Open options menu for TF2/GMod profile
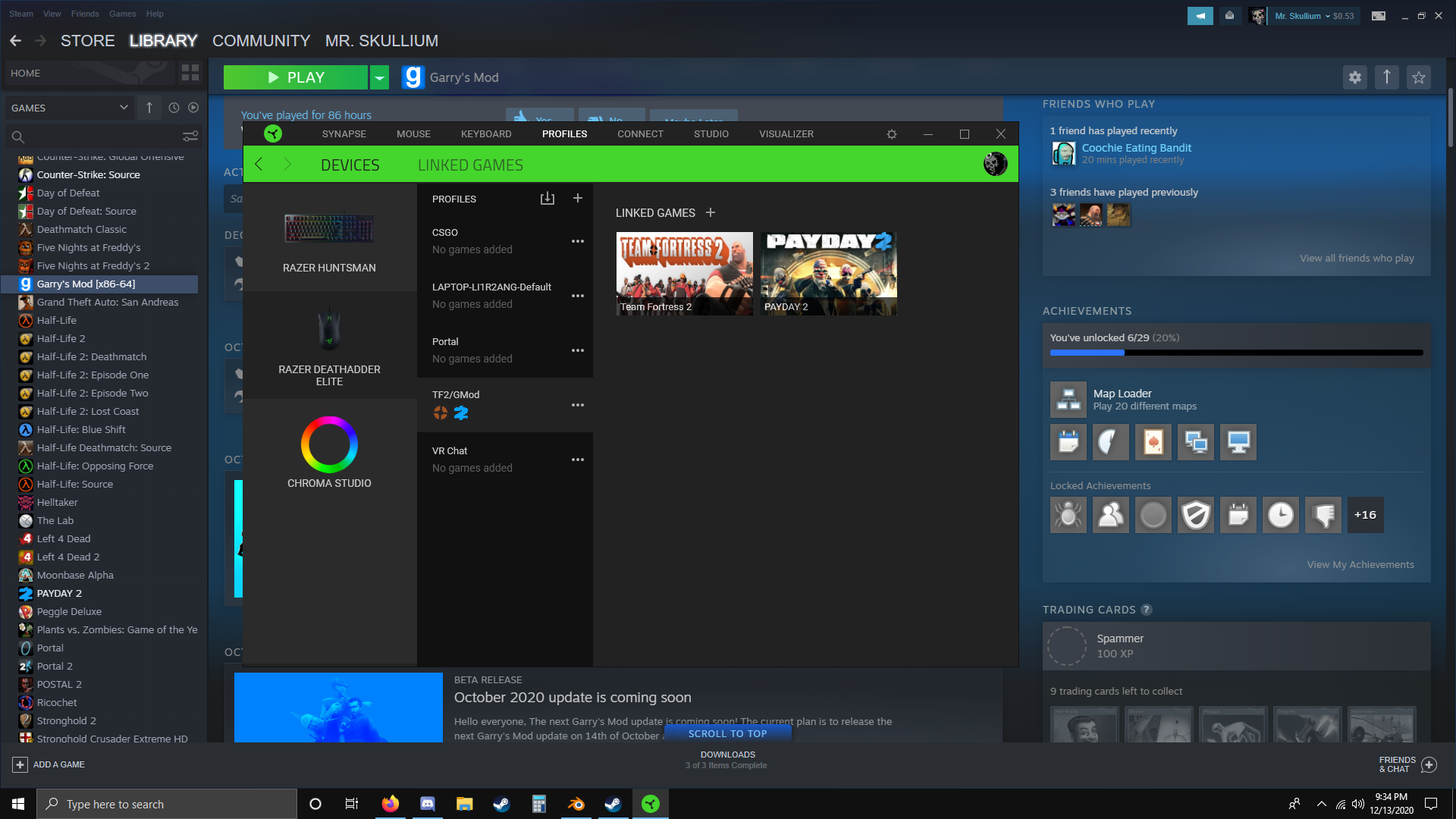 (578, 405)
